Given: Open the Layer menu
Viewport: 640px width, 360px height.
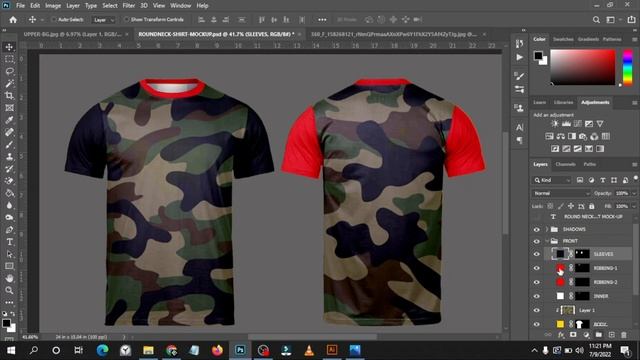Looking at the screenshot, I should (73, 6).
